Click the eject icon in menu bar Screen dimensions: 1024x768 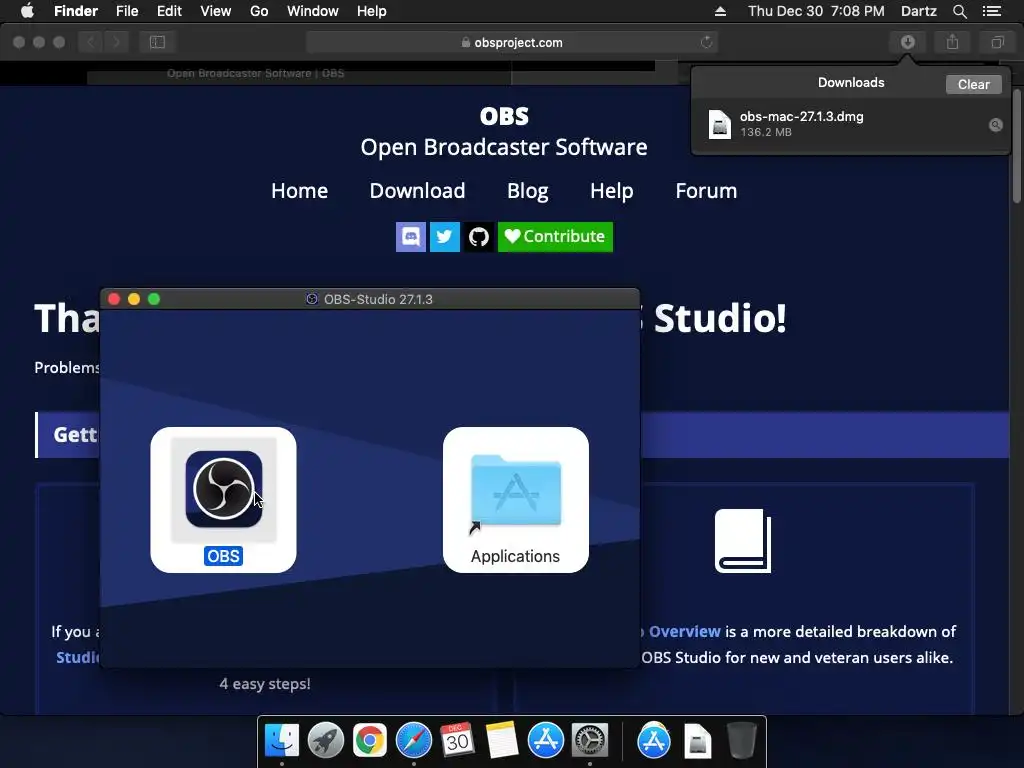[720, 11]
